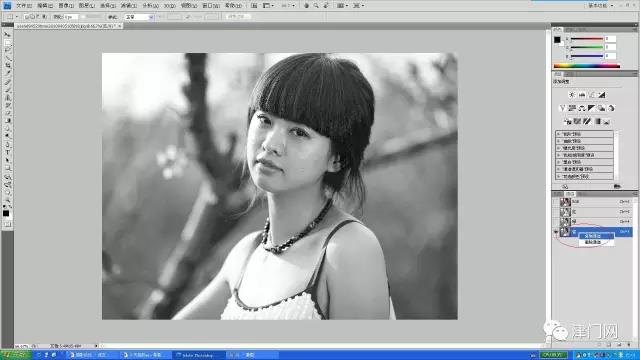Click the feather value input field
The height and width of the screenshot is (360, 640).
(71, 17)
